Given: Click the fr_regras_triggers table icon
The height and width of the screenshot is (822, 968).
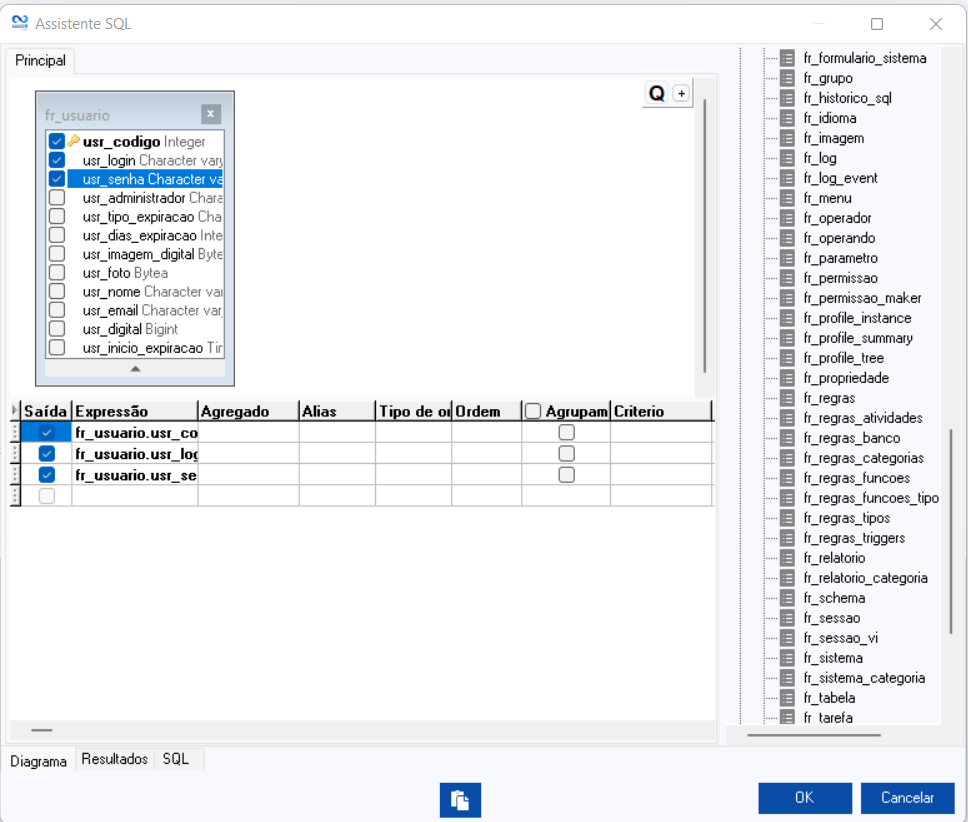Looking at the screenshot, I should [x=787, y=538].
